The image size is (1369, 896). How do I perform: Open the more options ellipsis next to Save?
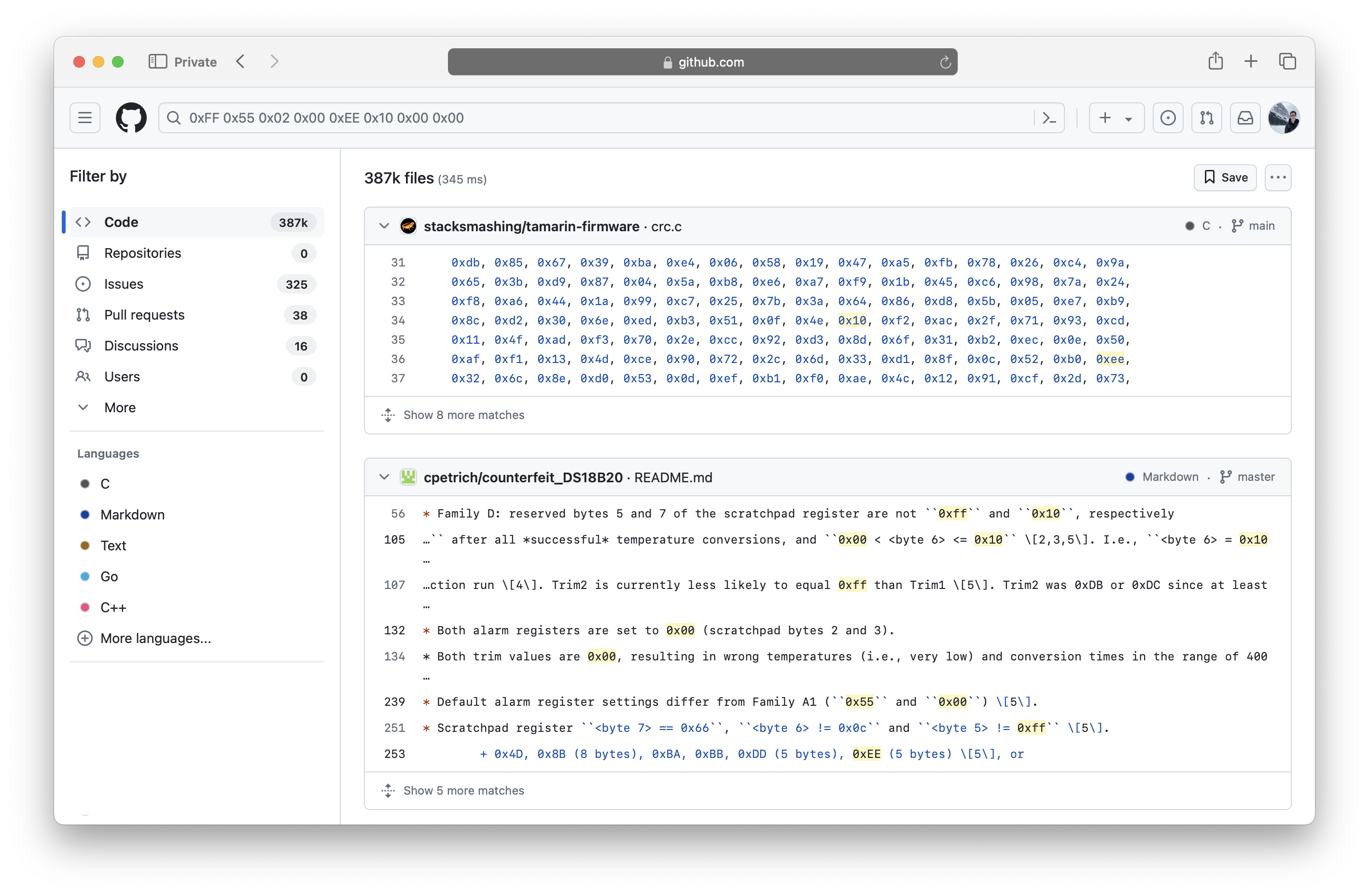1278,178
